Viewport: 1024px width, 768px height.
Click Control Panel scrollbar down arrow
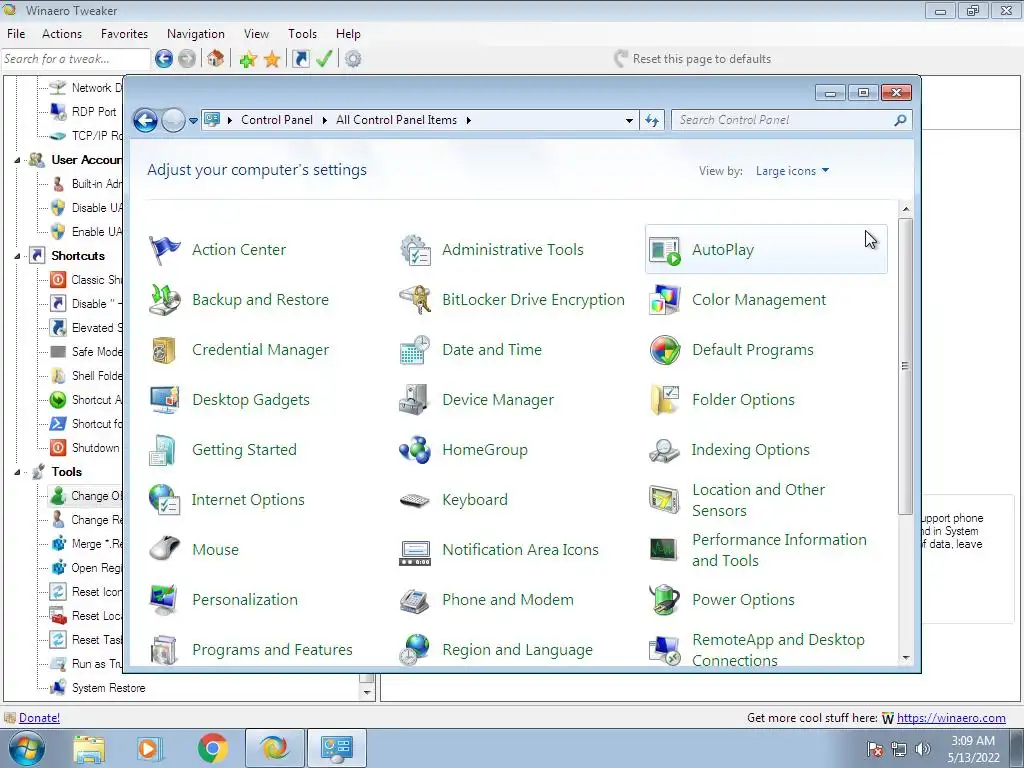(906, 658)
